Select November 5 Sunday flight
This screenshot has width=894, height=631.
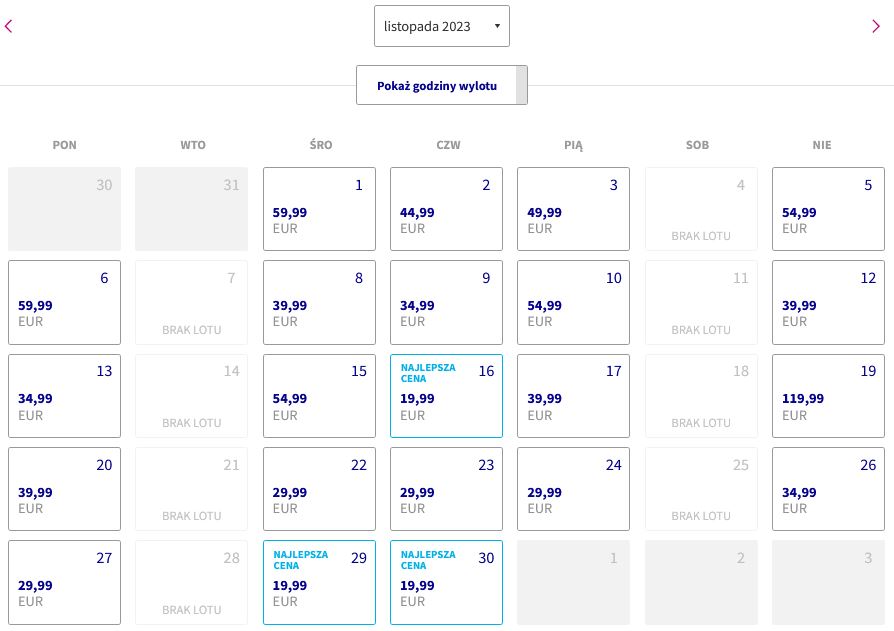tap(828, 209)
